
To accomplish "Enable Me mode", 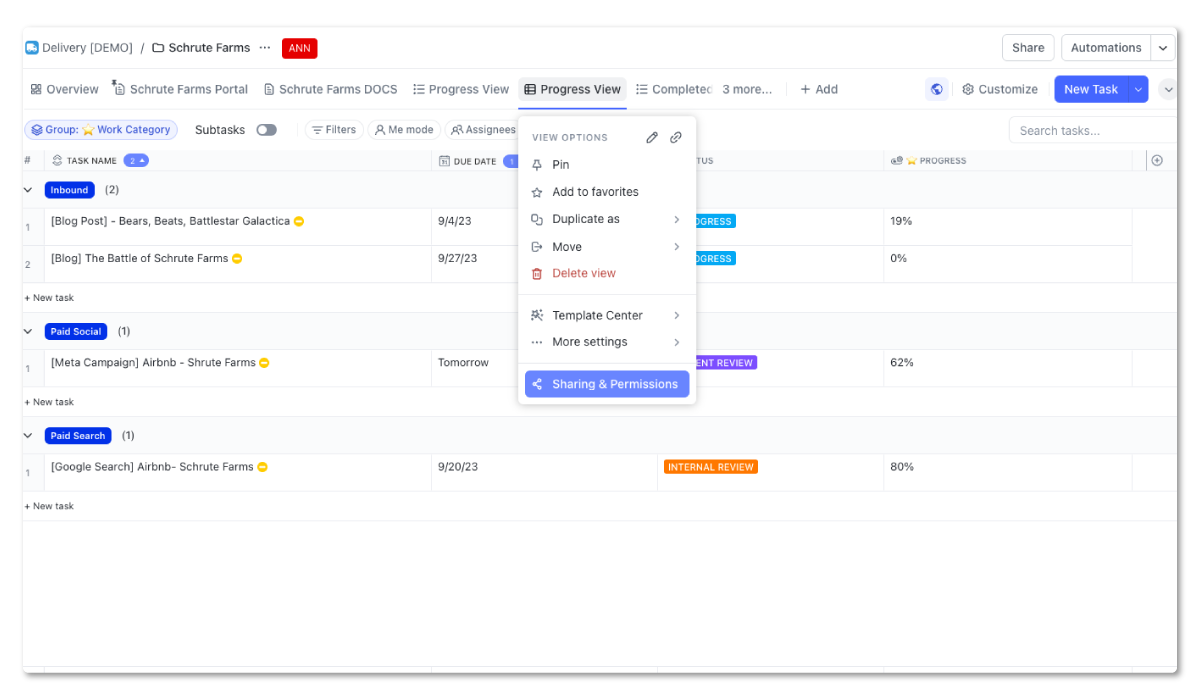I will coord(404,129).
